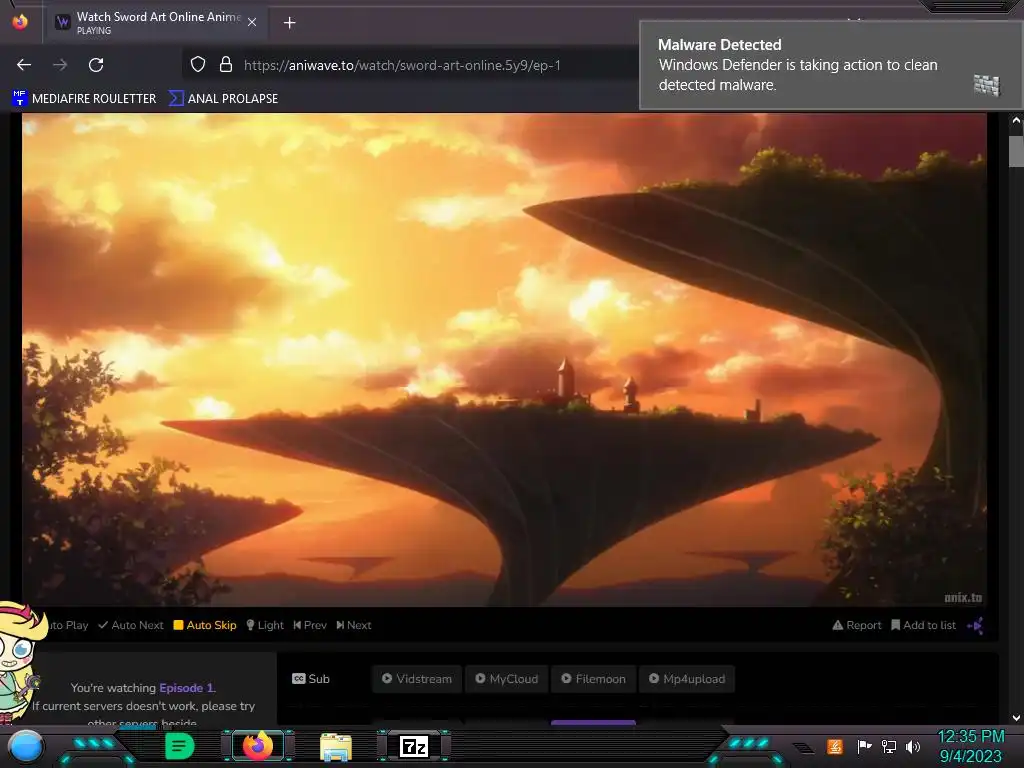Open the Action Center flag icon

coord(864,746)
